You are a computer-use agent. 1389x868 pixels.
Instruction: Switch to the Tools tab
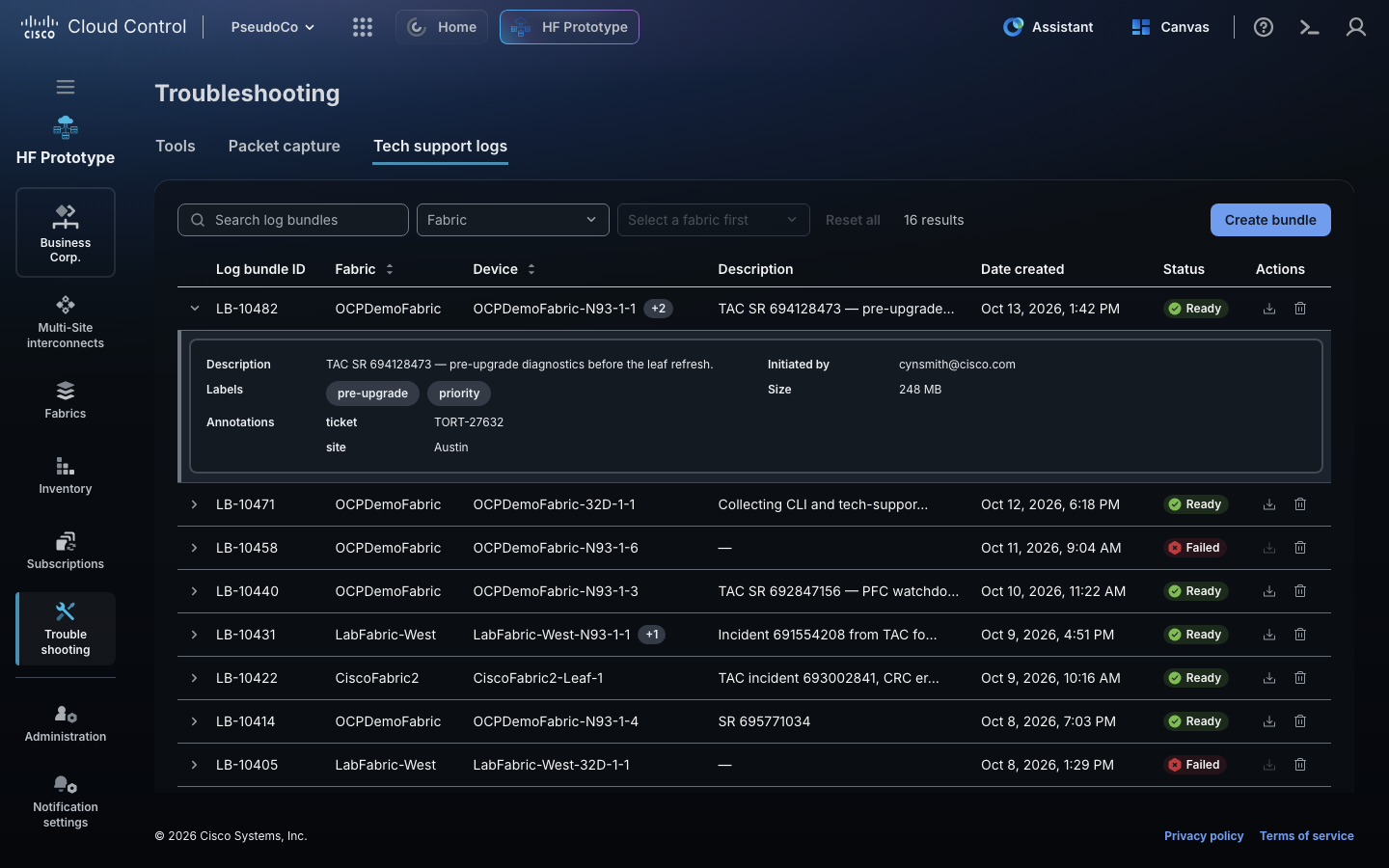176,146
